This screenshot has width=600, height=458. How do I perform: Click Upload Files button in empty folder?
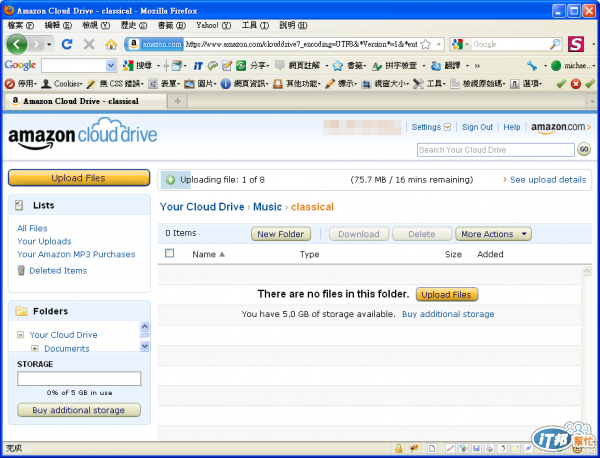pyautogui.click(x=447, y=295)
